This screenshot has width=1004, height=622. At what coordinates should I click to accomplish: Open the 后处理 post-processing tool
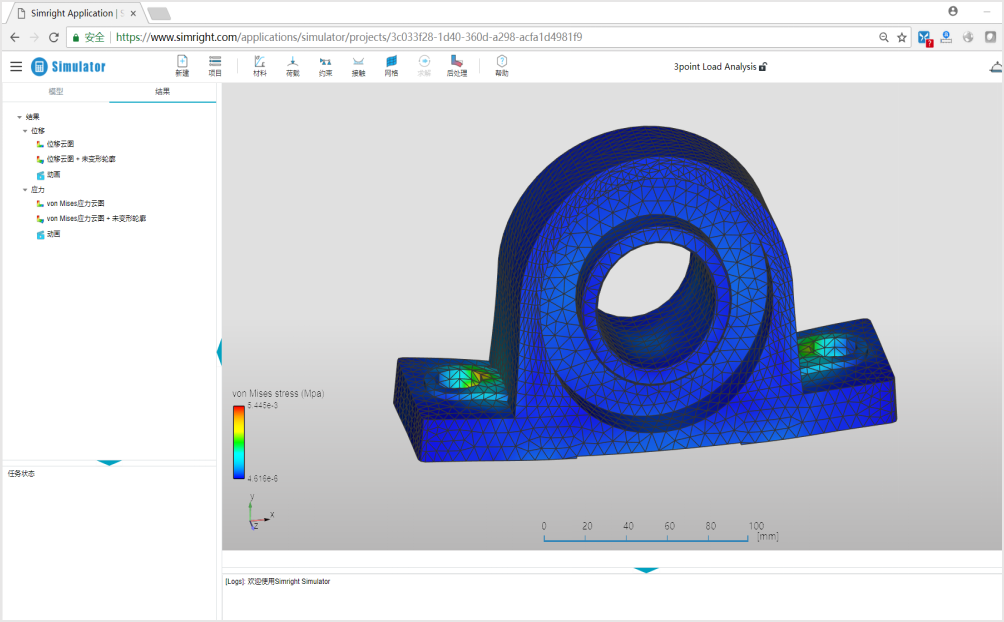click(457, 65)
